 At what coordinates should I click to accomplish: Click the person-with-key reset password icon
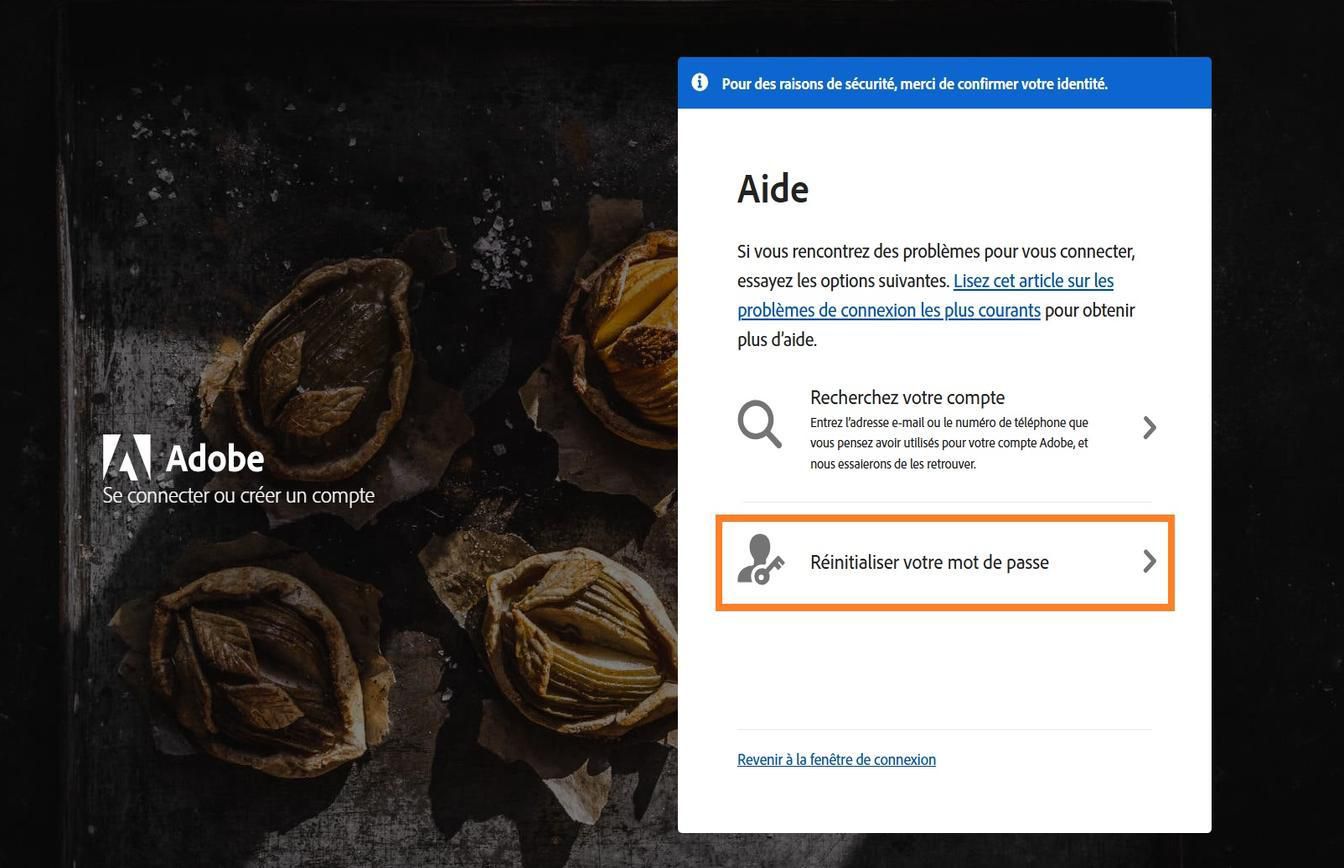point(761,562)
